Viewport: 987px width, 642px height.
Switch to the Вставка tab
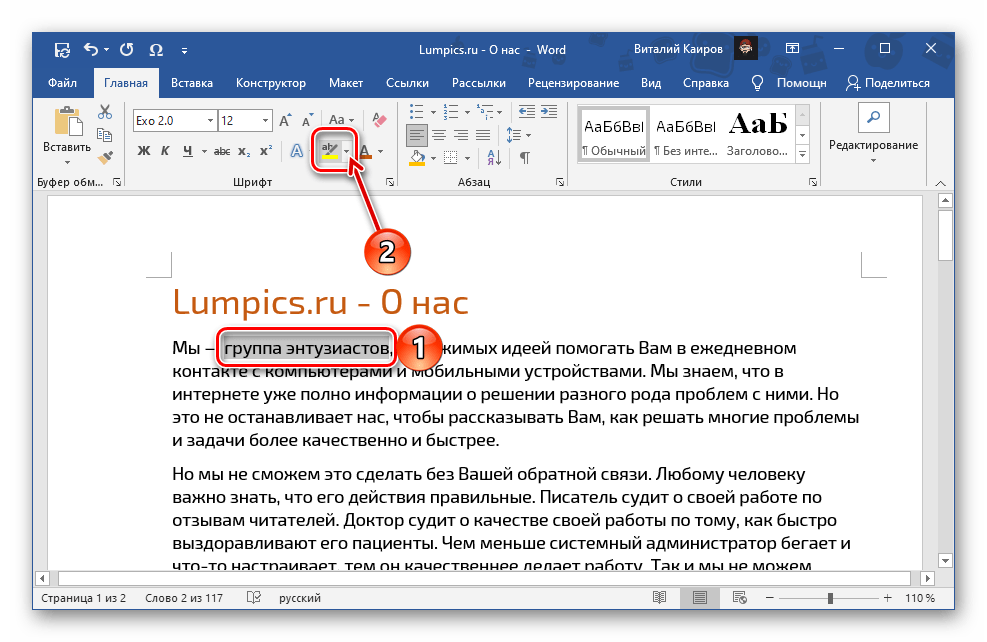(x=191, y=82)
